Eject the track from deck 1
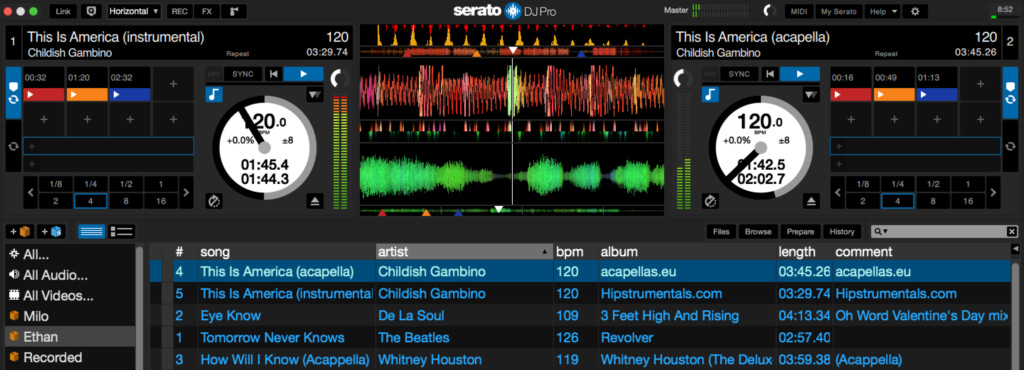This screenshot has height=370, width=1024. (x=315, y=201)
